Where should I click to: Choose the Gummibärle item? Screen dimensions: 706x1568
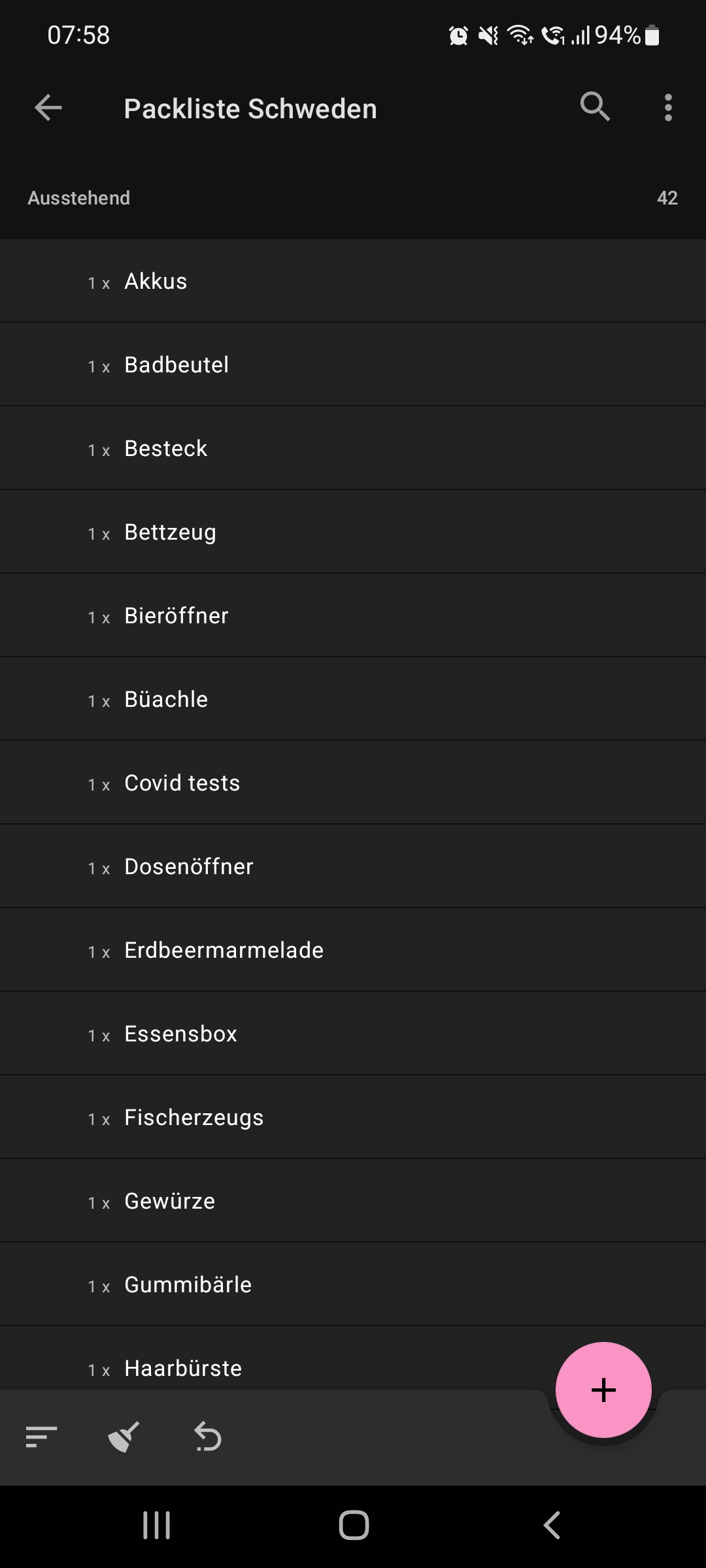coord(353,1284)
